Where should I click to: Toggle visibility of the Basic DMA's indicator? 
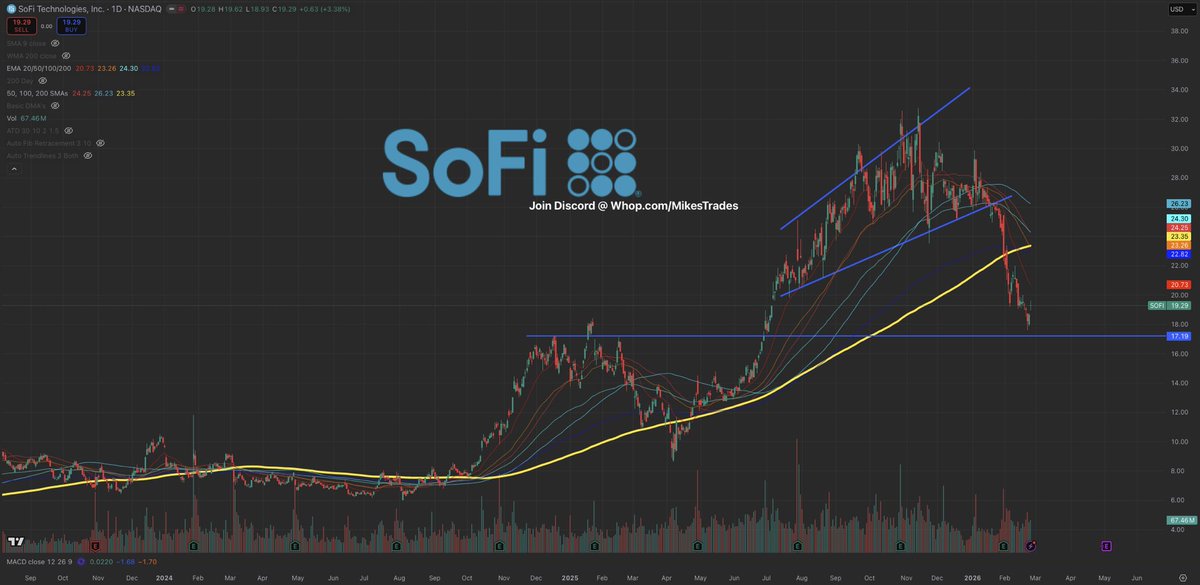(56, 105)
